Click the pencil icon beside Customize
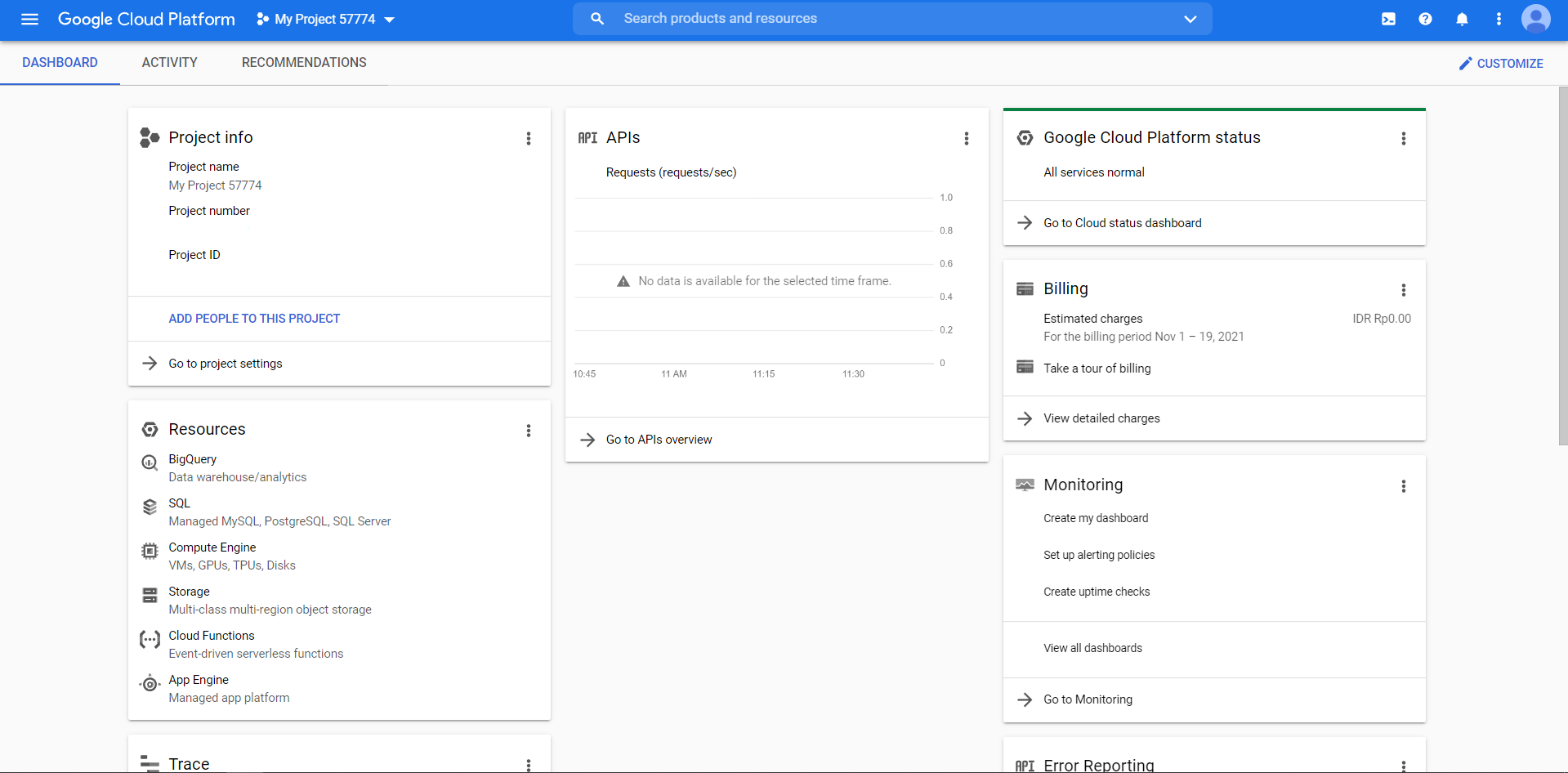 pyautogui.click(x=1466, y=63)
